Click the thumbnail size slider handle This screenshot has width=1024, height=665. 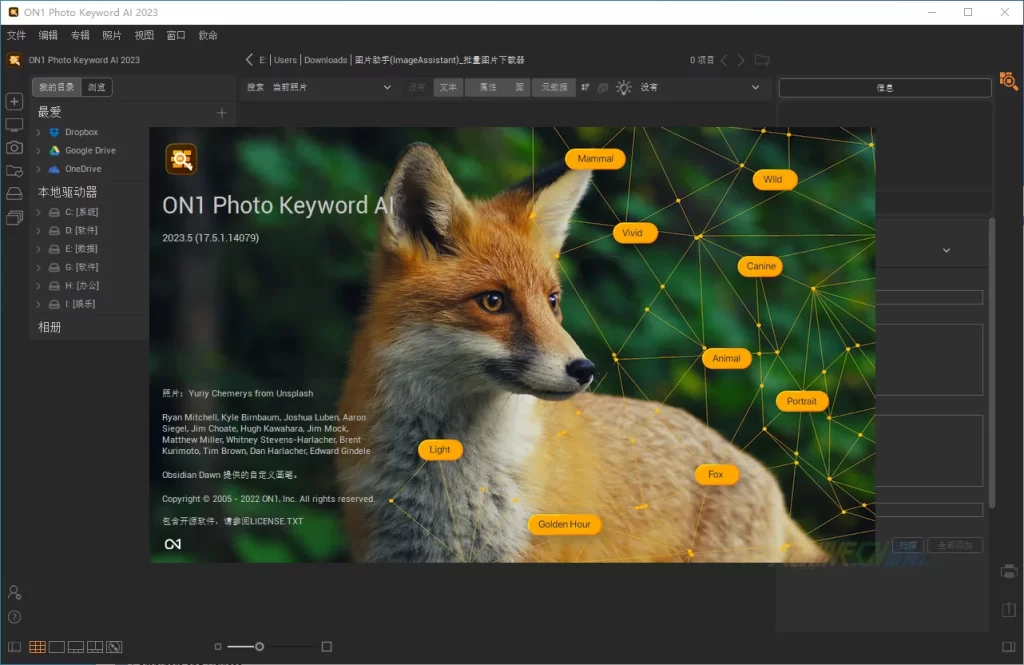(259, 647)
